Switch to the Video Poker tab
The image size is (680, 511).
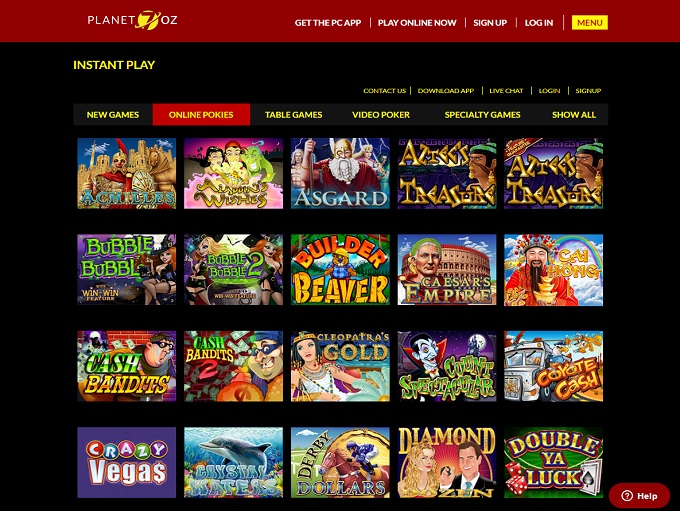[x=381, y=115]
